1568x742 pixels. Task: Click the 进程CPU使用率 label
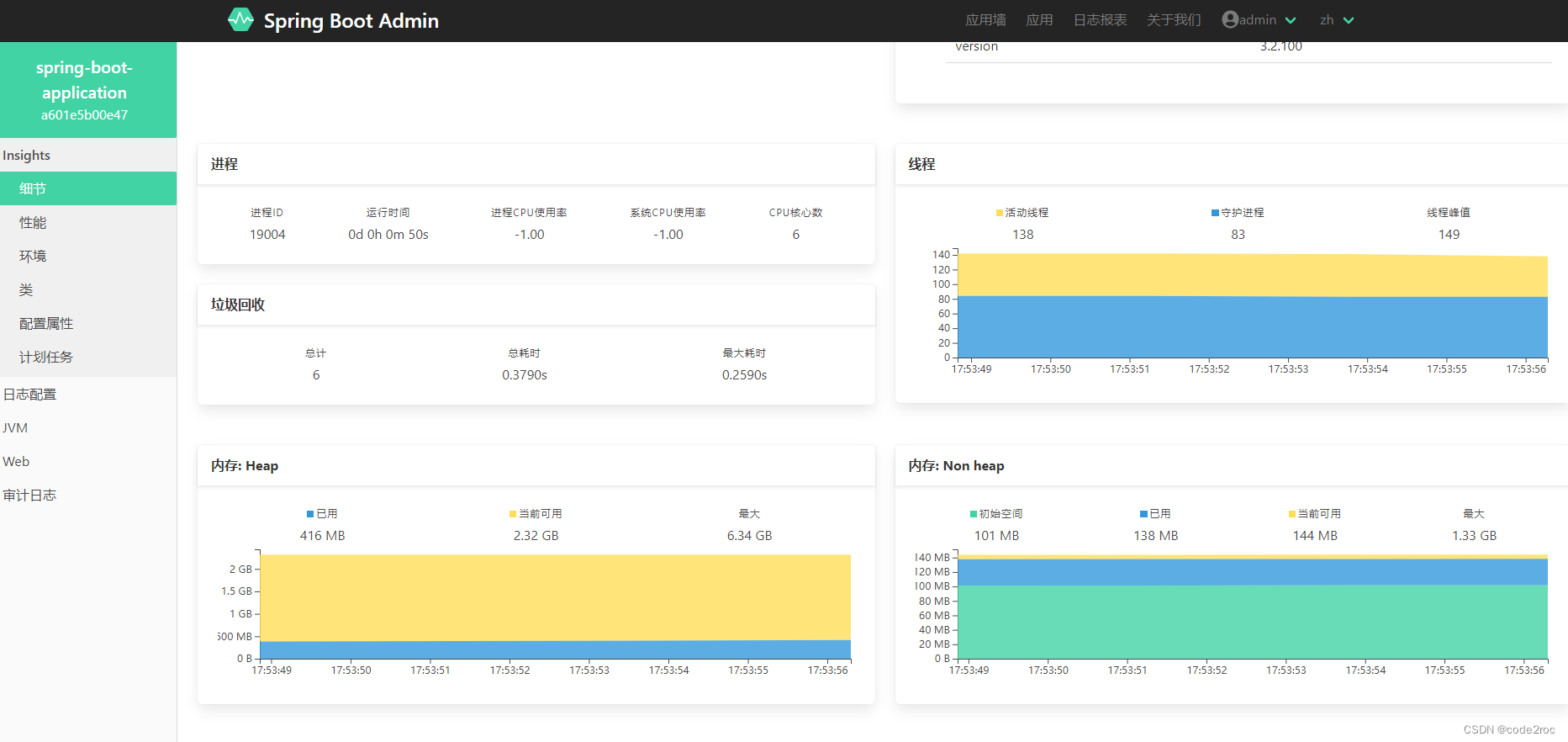click(529, 213)
